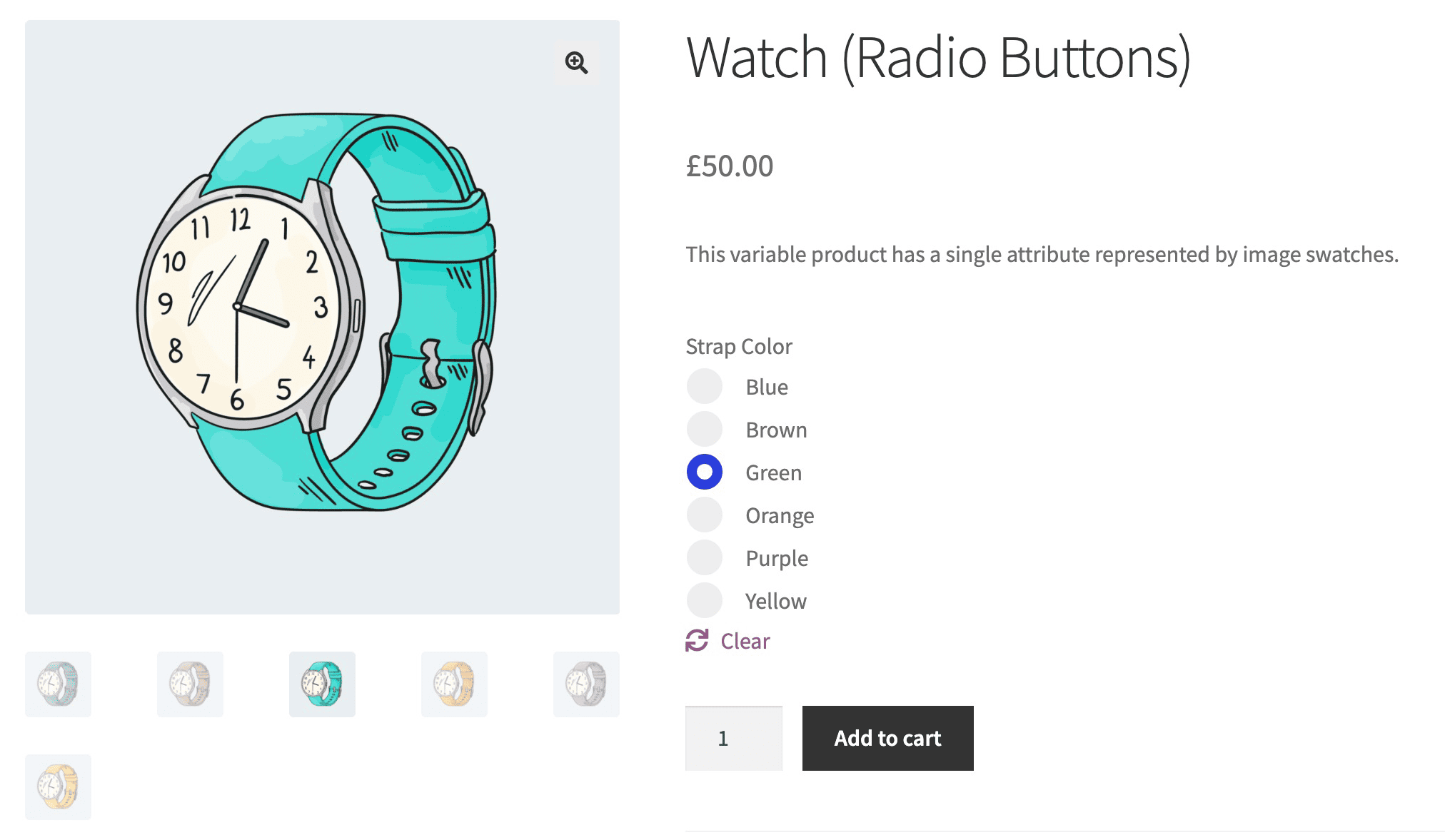1445x840 pixels.
Task: Select the yellow watch thumbnail
Action: (453, 684)
